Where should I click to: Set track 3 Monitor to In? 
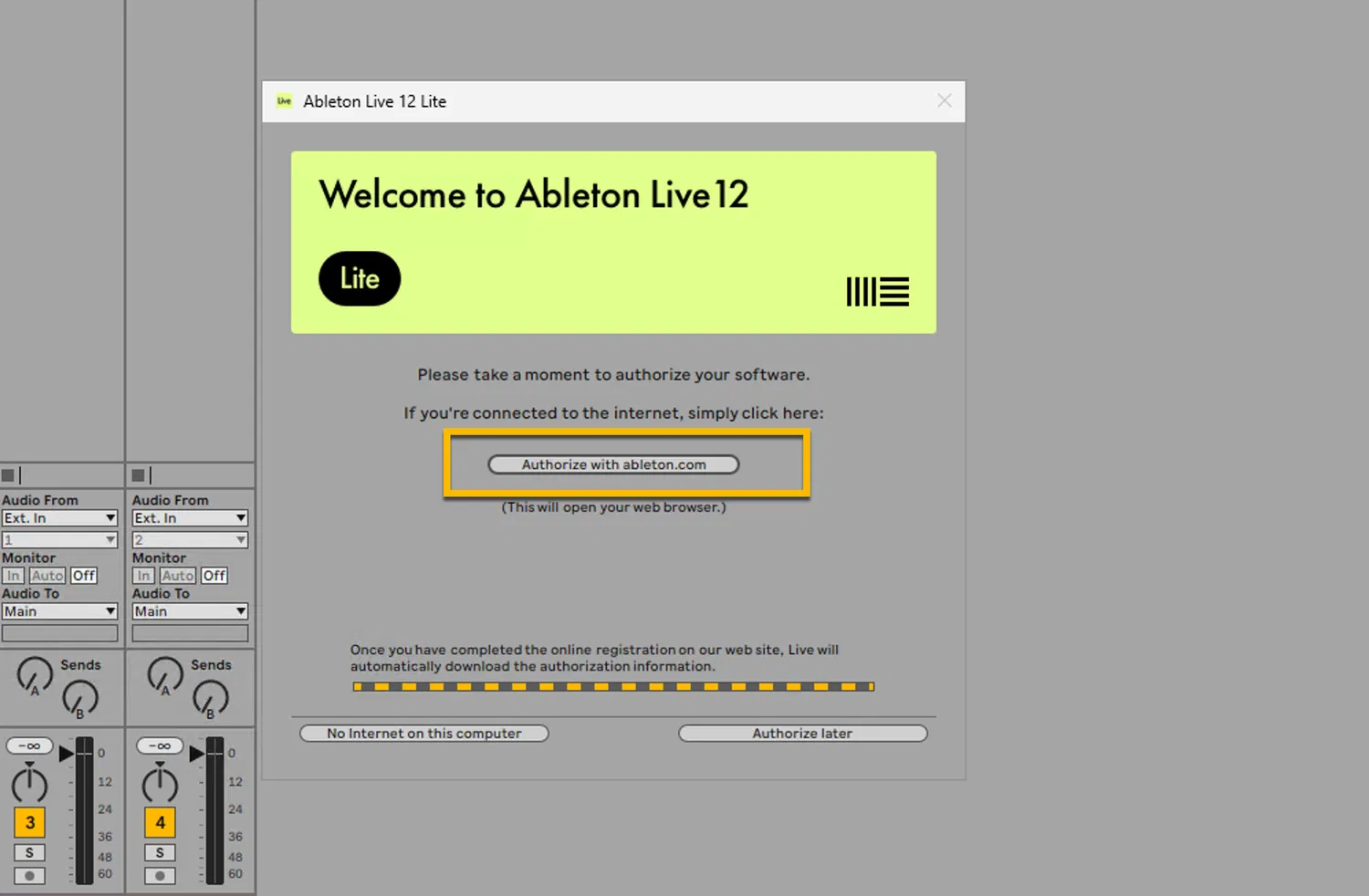coord(13,576)
